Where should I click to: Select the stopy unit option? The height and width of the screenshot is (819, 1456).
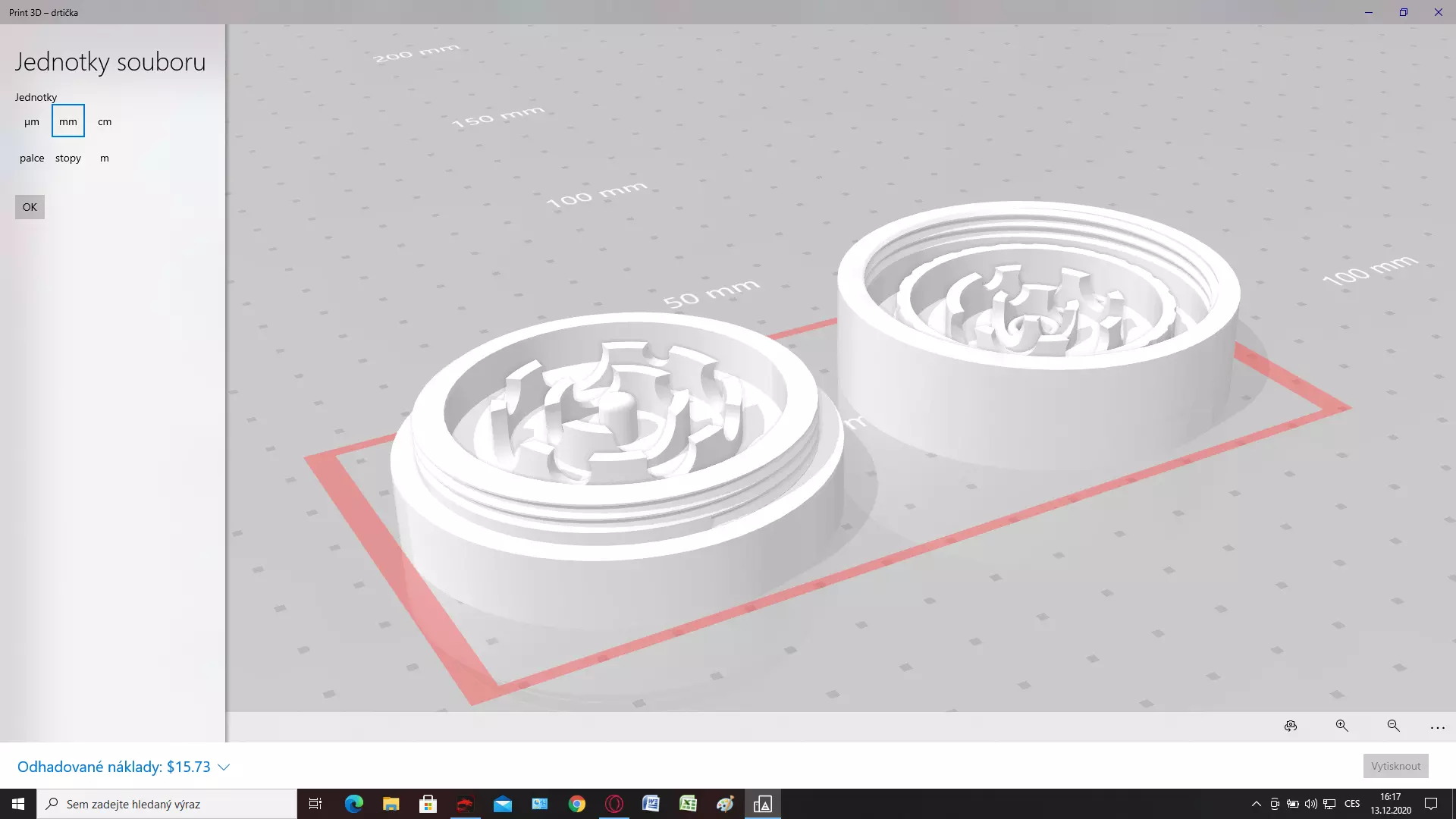[x=68, y=158]
